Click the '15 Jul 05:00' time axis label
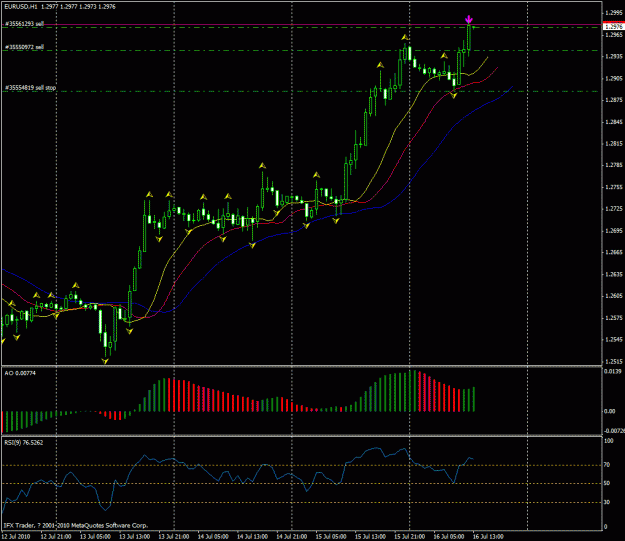The width and height of the screenshot is (625, 541). pyautogui.click(x=331, y=537)
